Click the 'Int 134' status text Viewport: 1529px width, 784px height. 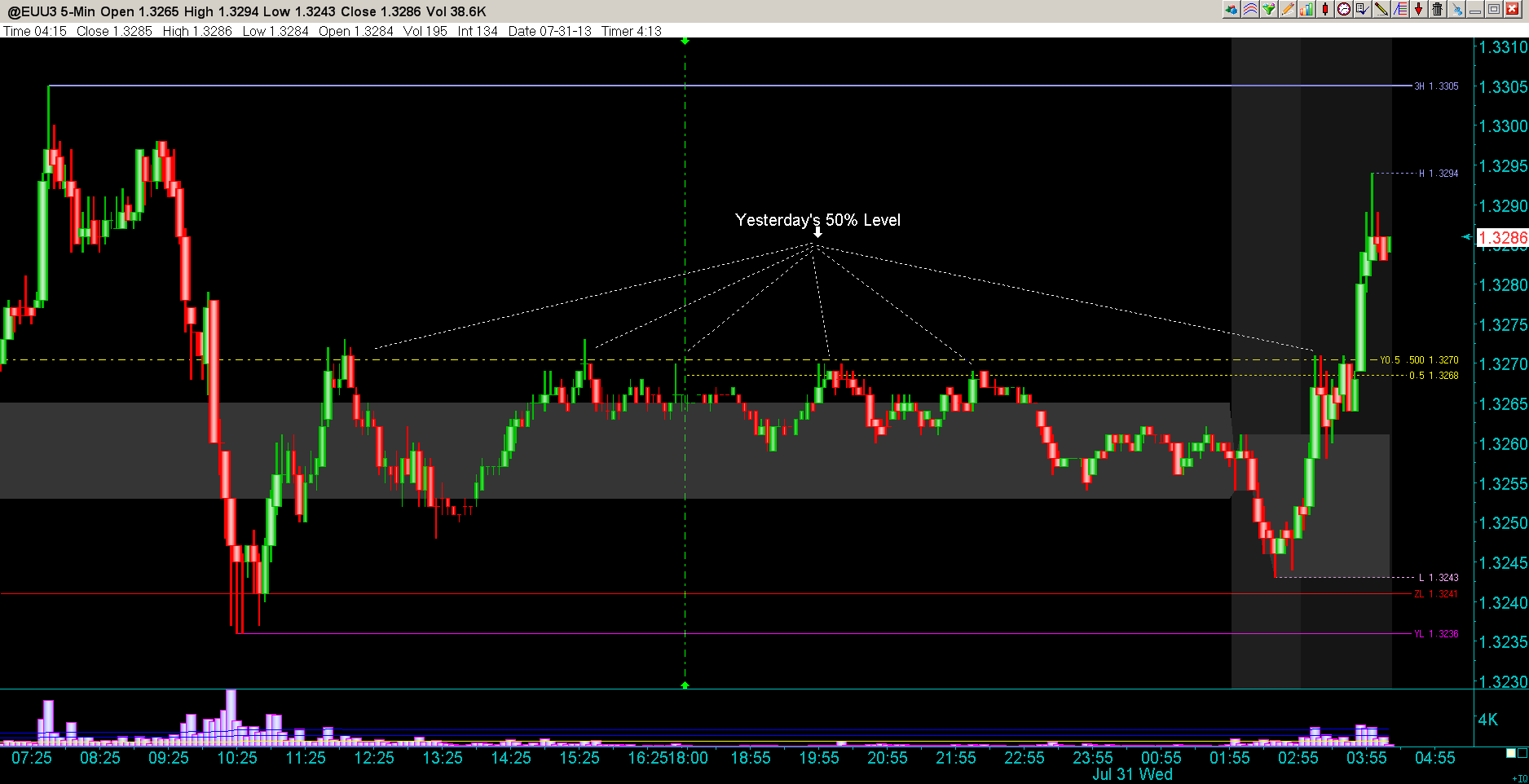(478, 31)
